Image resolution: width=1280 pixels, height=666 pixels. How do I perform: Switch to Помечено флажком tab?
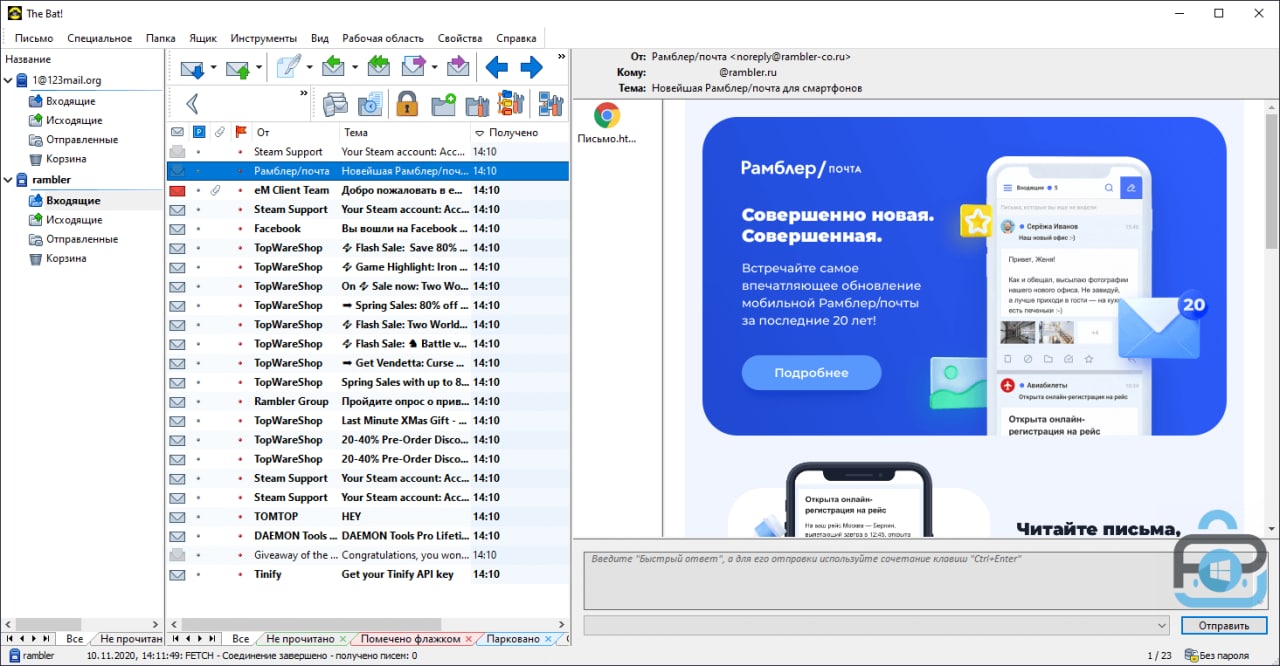coord(410,639)
